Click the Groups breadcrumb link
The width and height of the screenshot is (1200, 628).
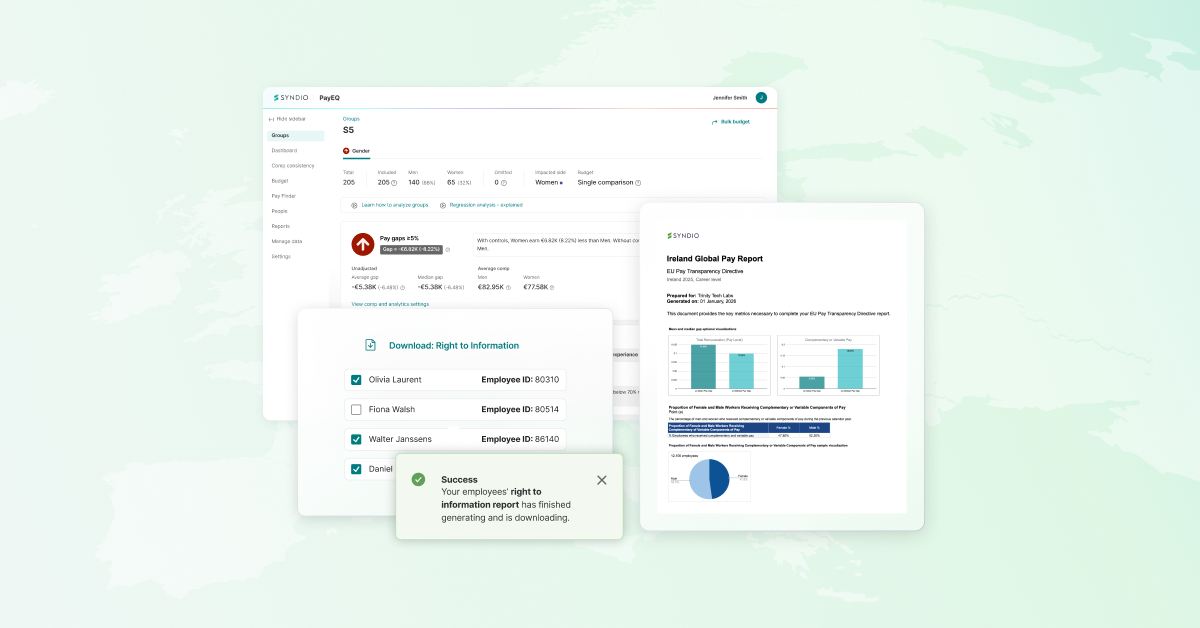pyautogui.click(x=351, y=119)
